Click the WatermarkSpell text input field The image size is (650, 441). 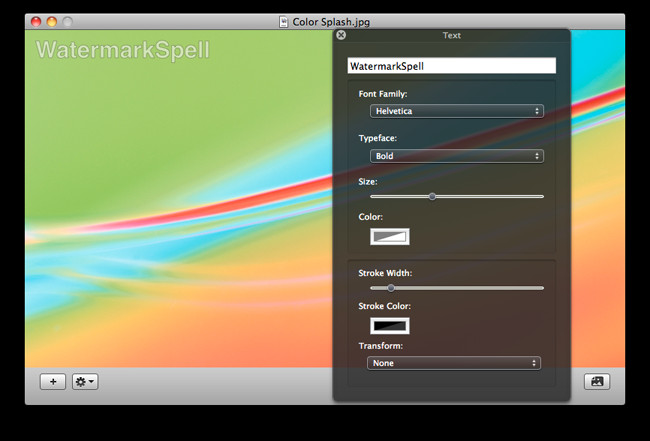tap(451, 66)
